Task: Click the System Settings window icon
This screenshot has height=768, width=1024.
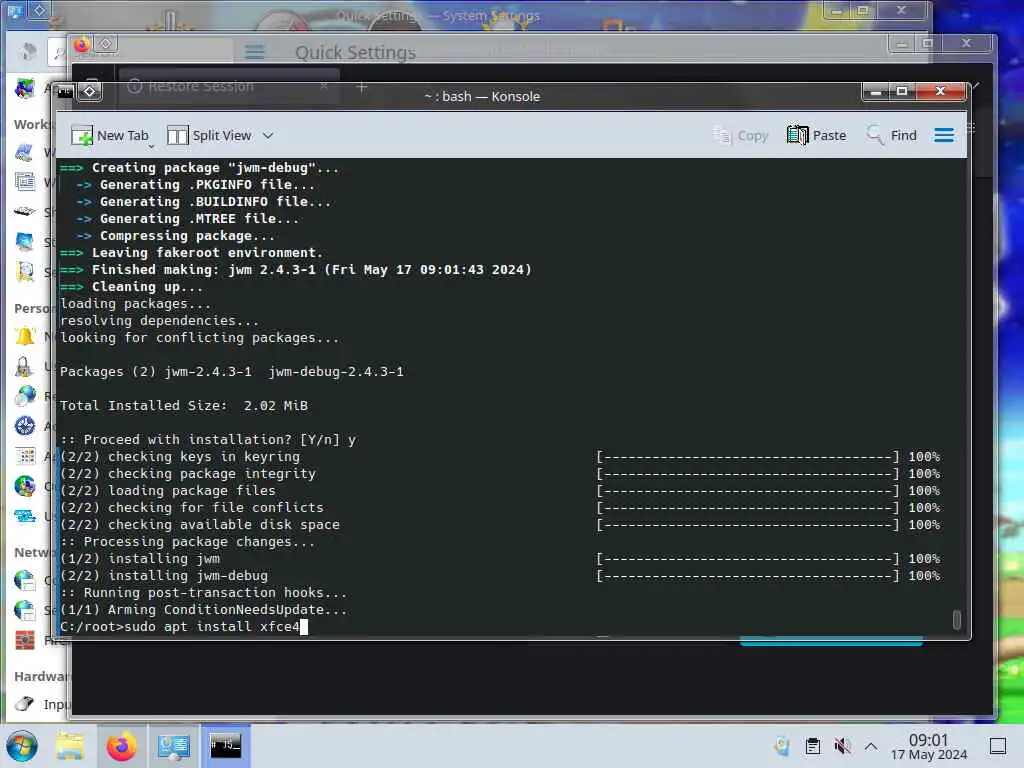Action: coord(14,10)
